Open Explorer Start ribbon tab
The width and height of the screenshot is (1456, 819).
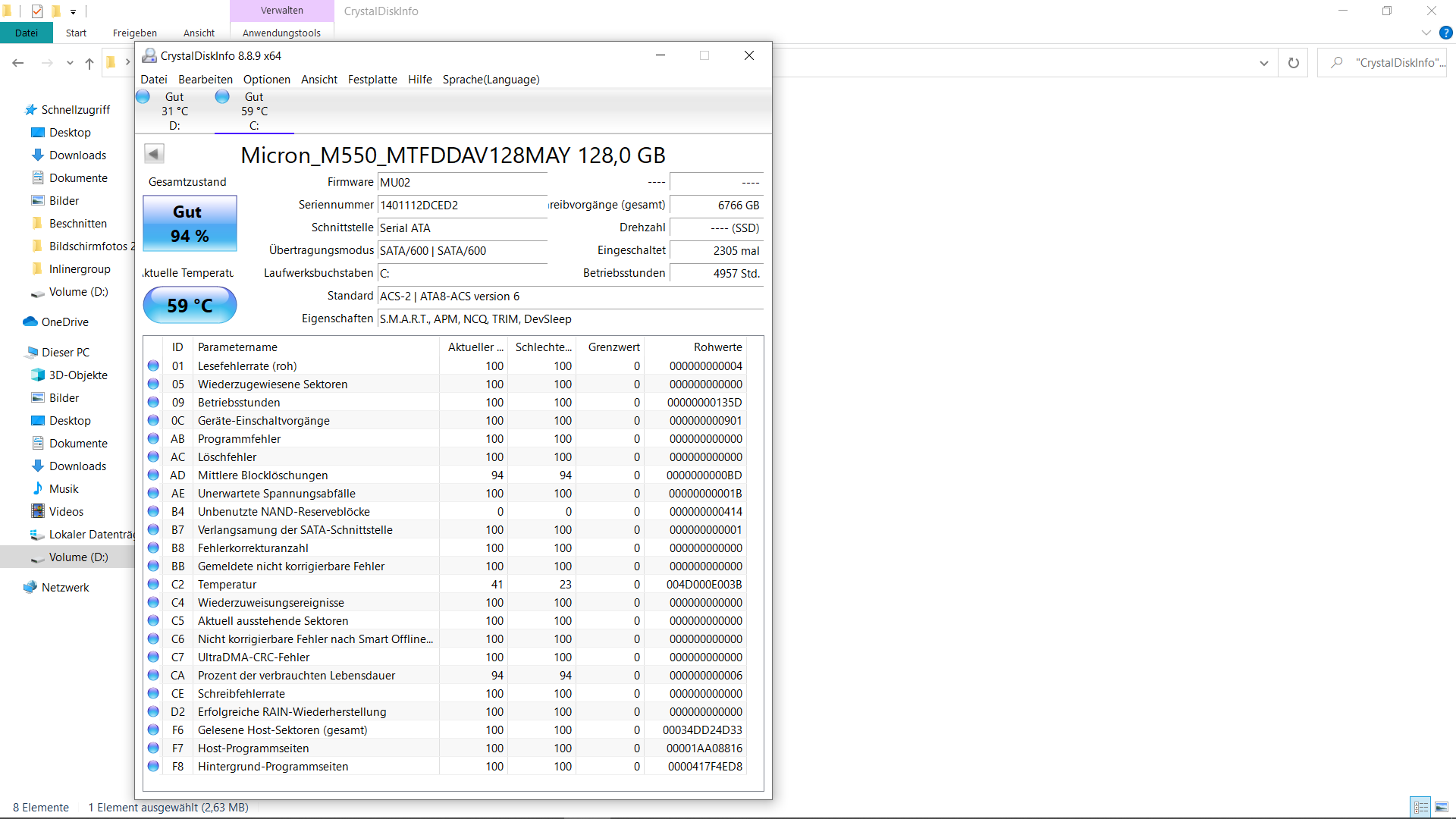tap(76, 33)
